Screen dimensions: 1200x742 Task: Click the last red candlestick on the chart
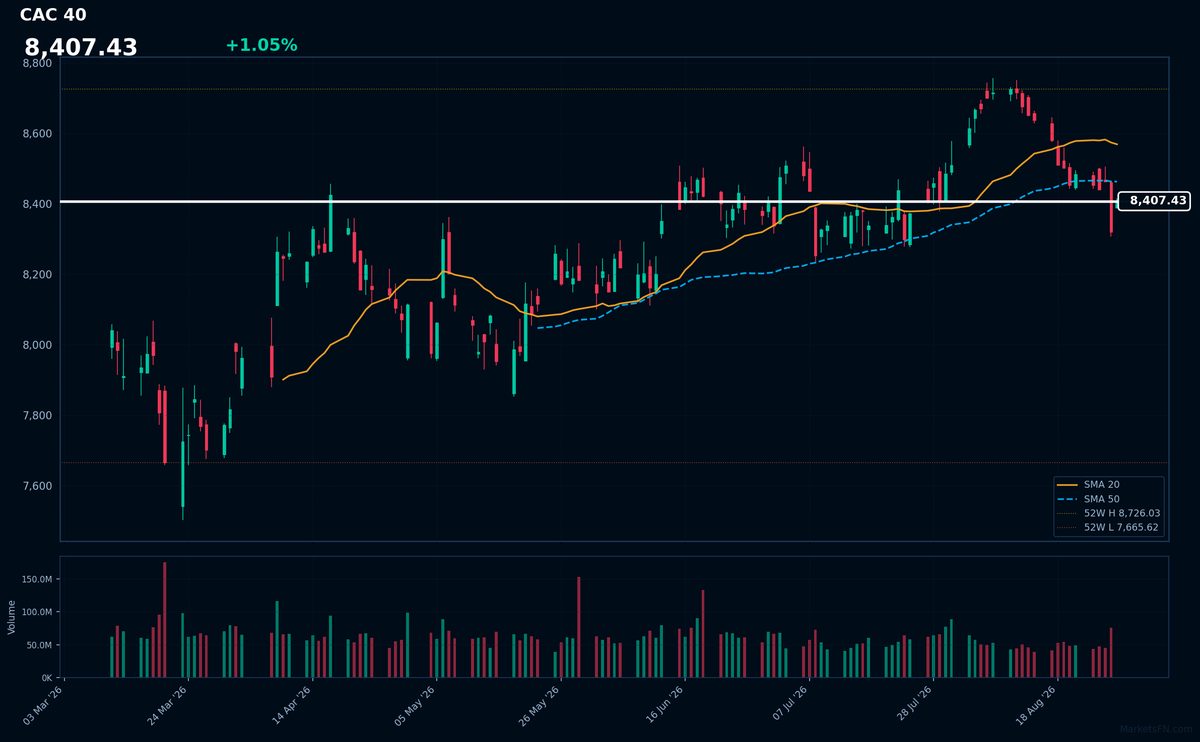[x=1111, y=207]
